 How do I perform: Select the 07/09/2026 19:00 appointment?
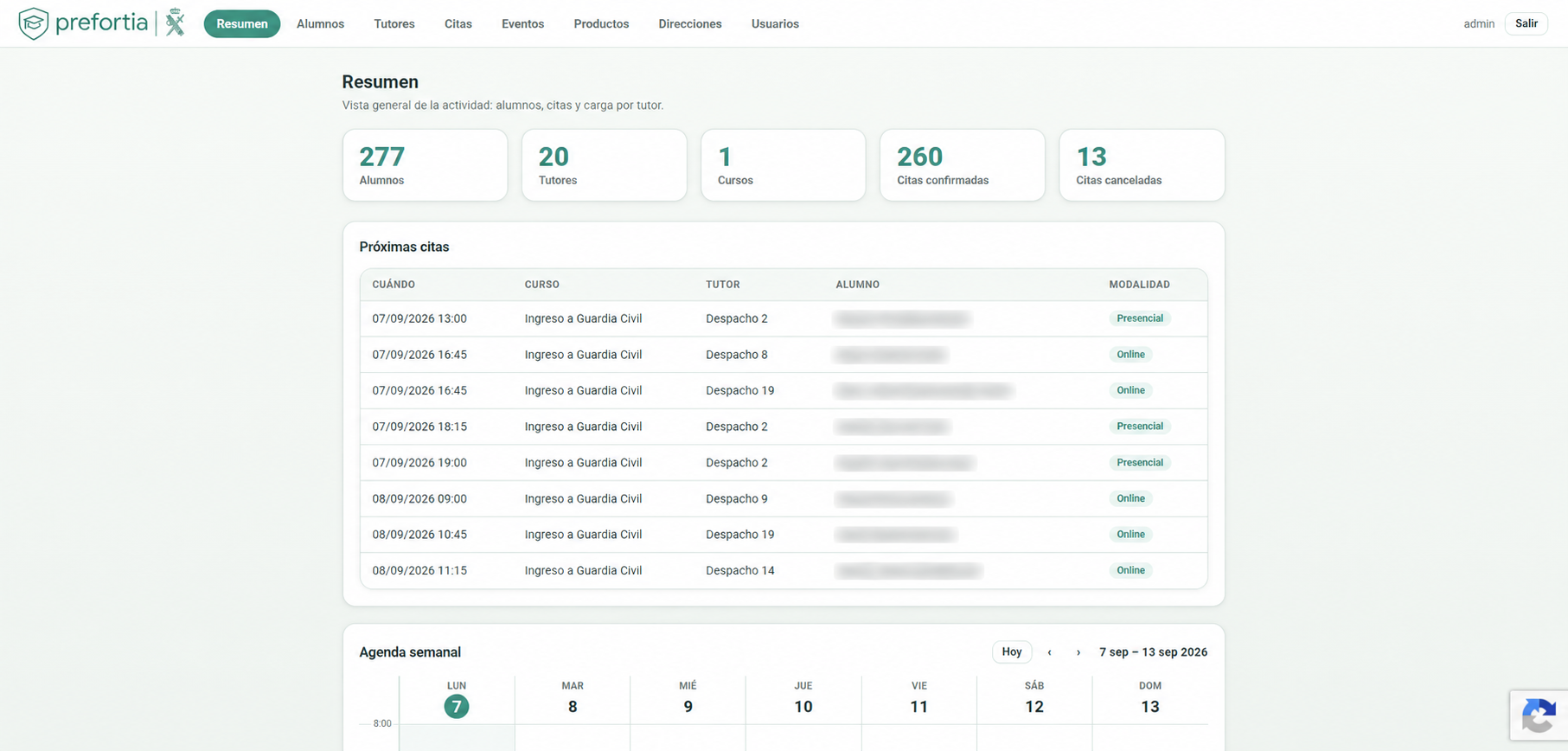(784, 463)
